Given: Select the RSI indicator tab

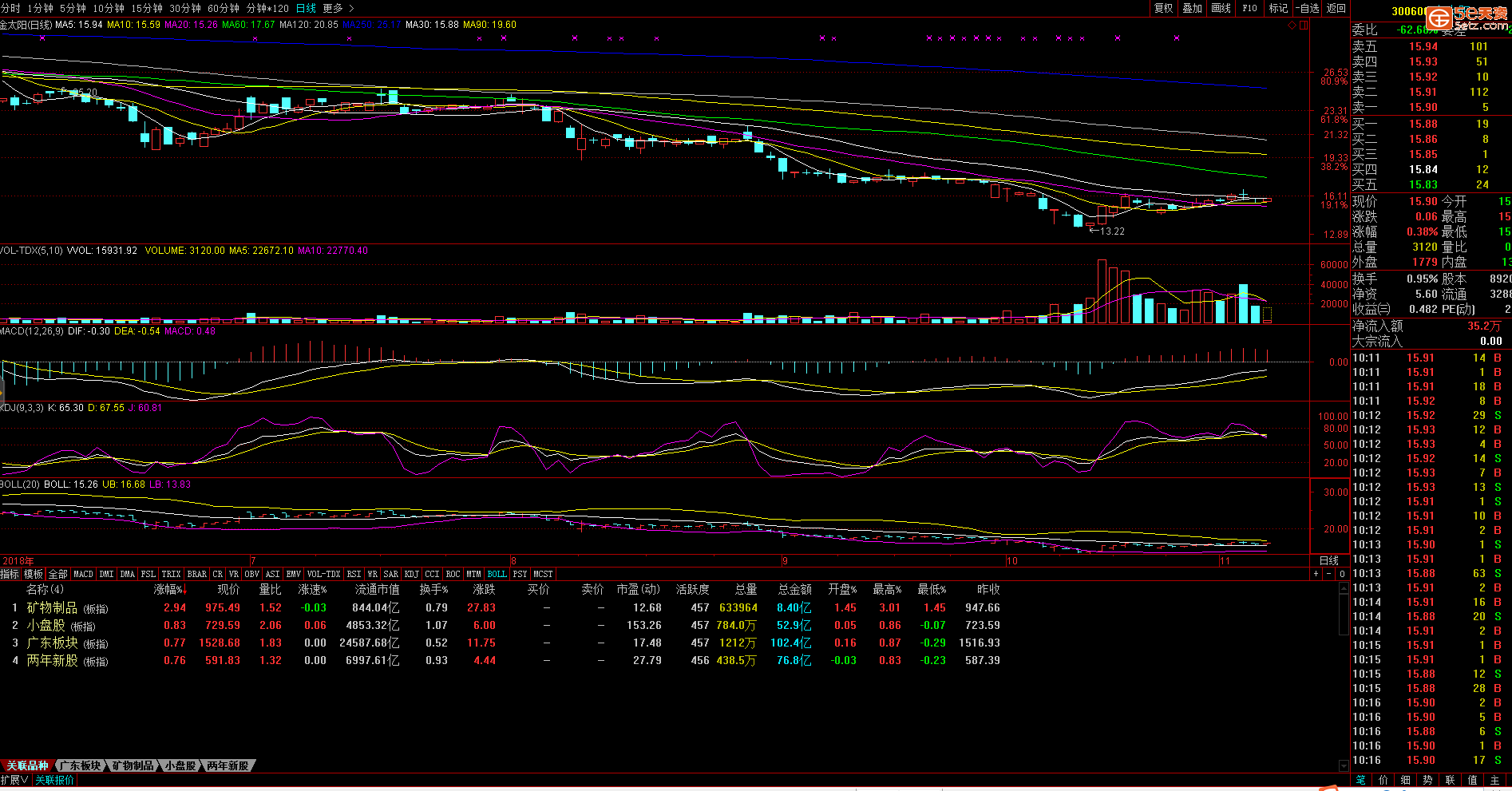Looking at the screenshot, I should click(354, 574).
